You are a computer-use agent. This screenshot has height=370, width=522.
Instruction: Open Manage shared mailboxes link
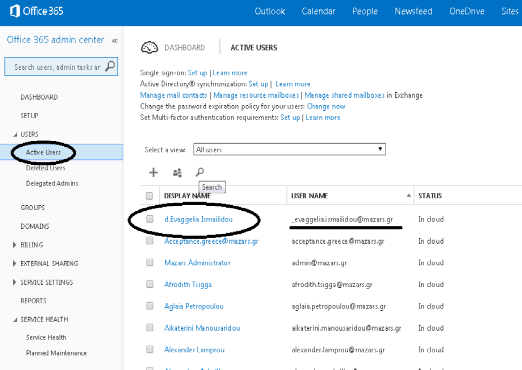click(345, 95)
